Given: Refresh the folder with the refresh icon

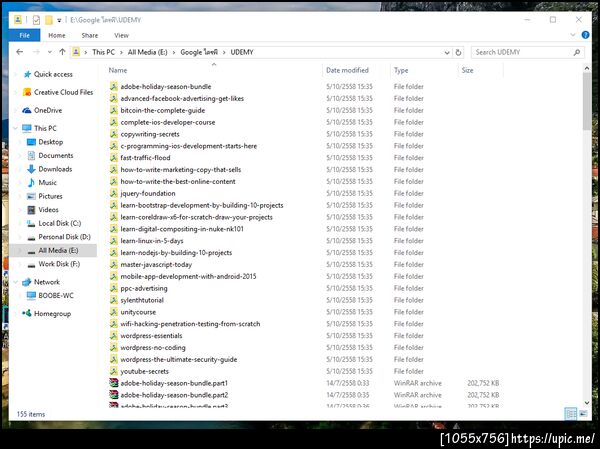Looking at the screenshot, I should click(458, 52).
